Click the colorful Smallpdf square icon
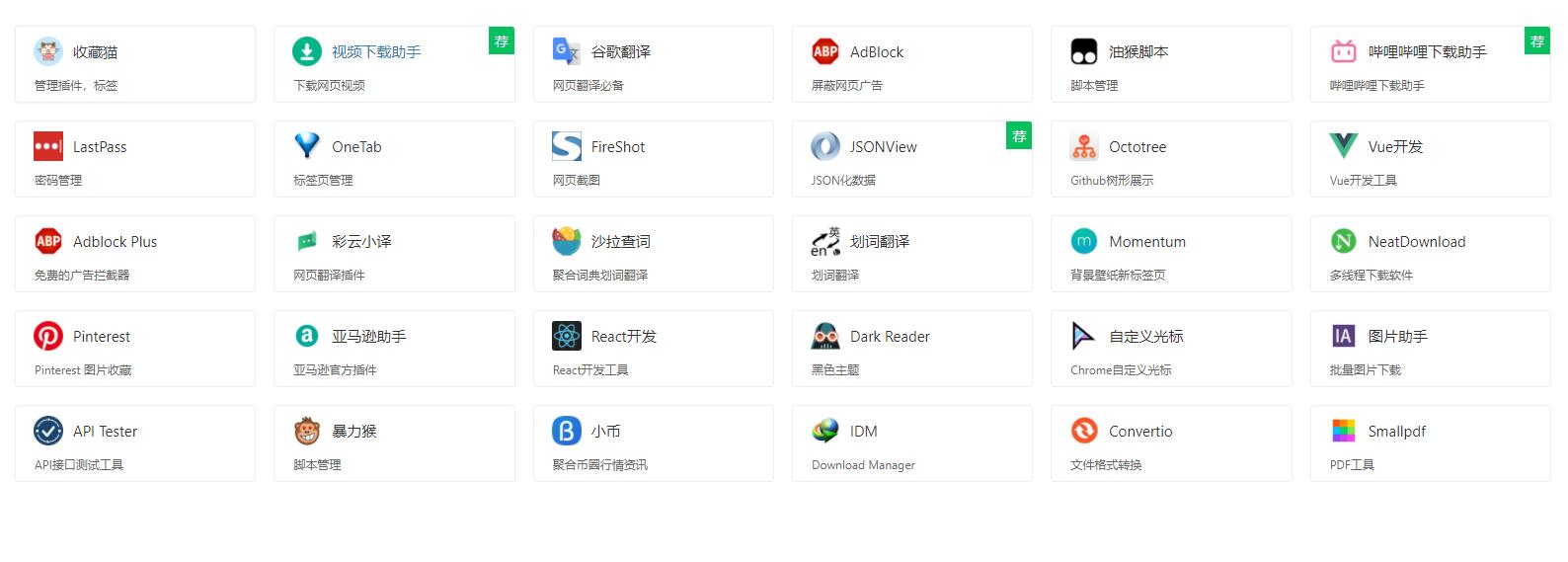The image size is (1568, 562). coord(1344,431)
